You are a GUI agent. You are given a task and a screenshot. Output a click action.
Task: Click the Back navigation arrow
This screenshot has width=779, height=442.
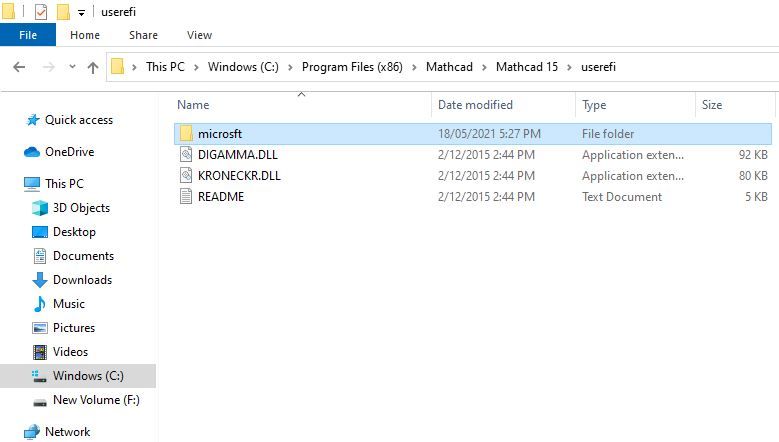click(x=19, y=67)
